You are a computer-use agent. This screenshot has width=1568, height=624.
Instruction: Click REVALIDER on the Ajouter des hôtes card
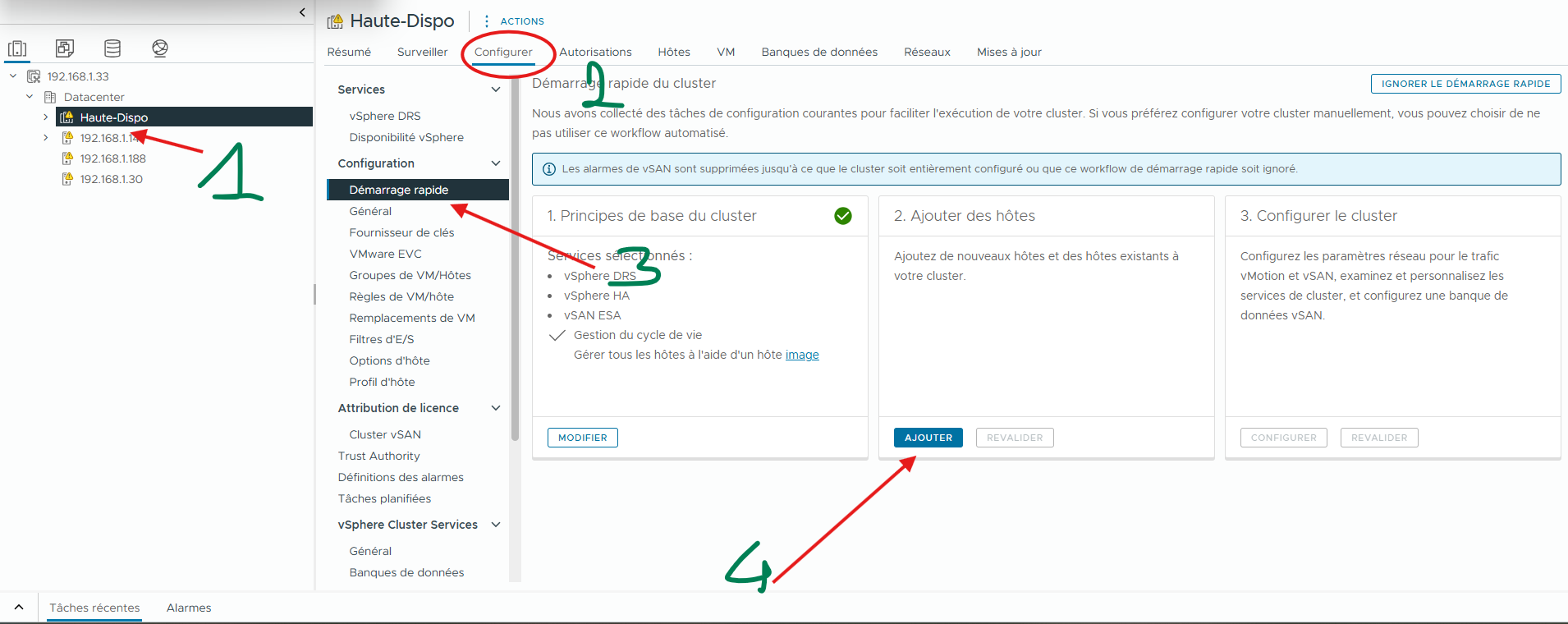click(x=1015, y=438)
